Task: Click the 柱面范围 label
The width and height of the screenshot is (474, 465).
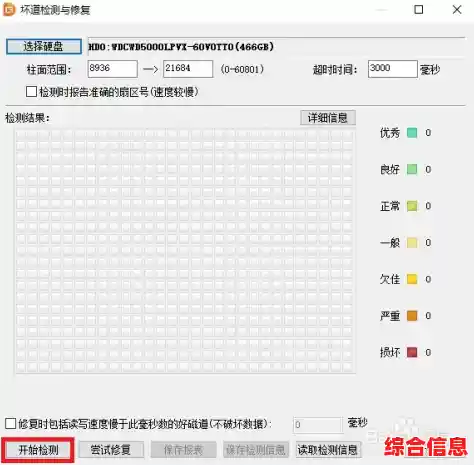Action: [49, 70]
